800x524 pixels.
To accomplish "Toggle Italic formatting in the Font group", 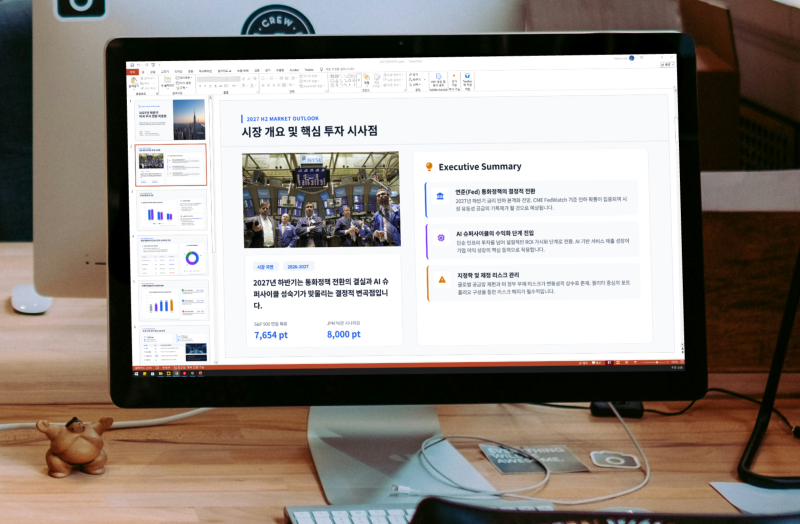I will point(205,86).
